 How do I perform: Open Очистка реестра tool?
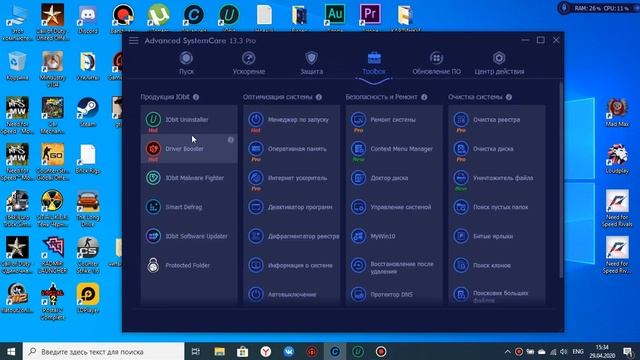pos(497,120)
